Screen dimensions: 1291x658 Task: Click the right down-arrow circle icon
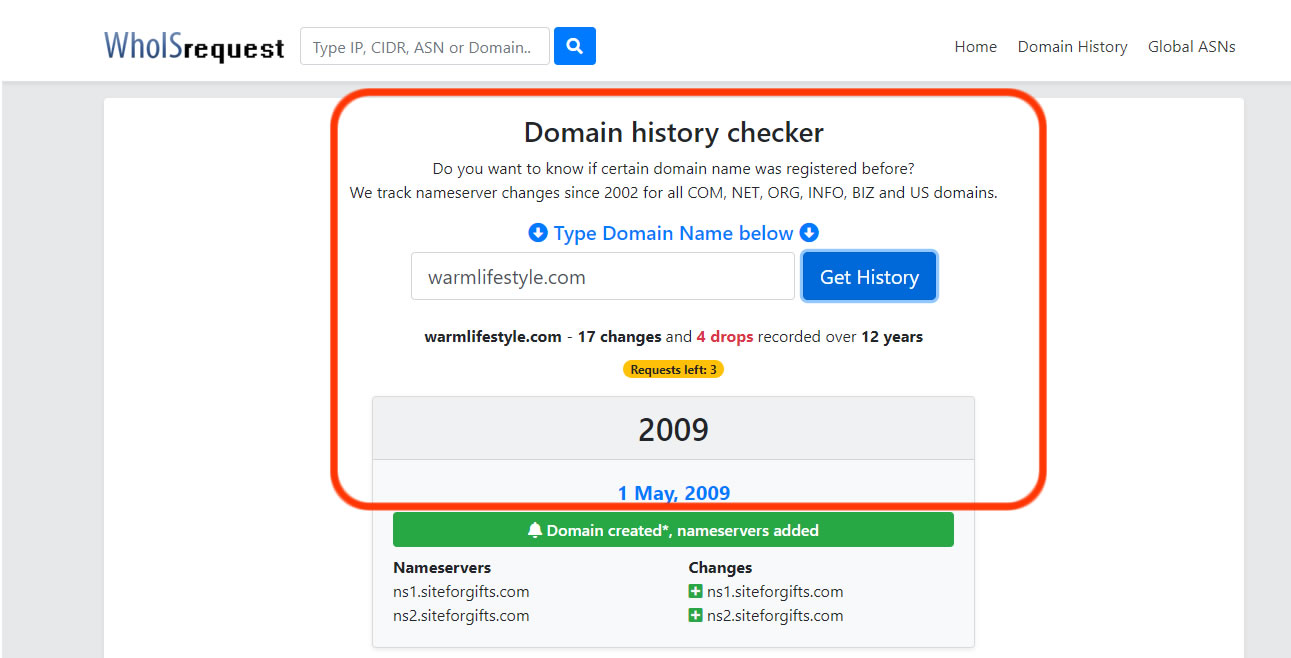(809, 233)
